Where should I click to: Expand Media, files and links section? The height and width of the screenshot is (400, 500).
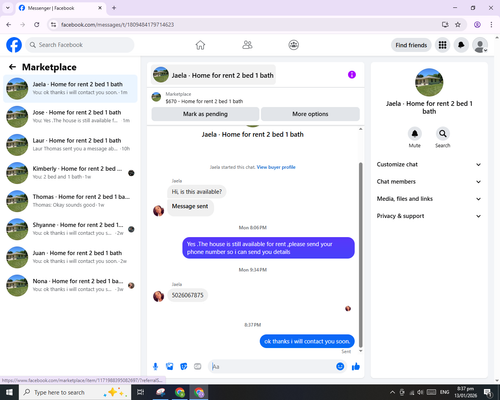[429, 199]
